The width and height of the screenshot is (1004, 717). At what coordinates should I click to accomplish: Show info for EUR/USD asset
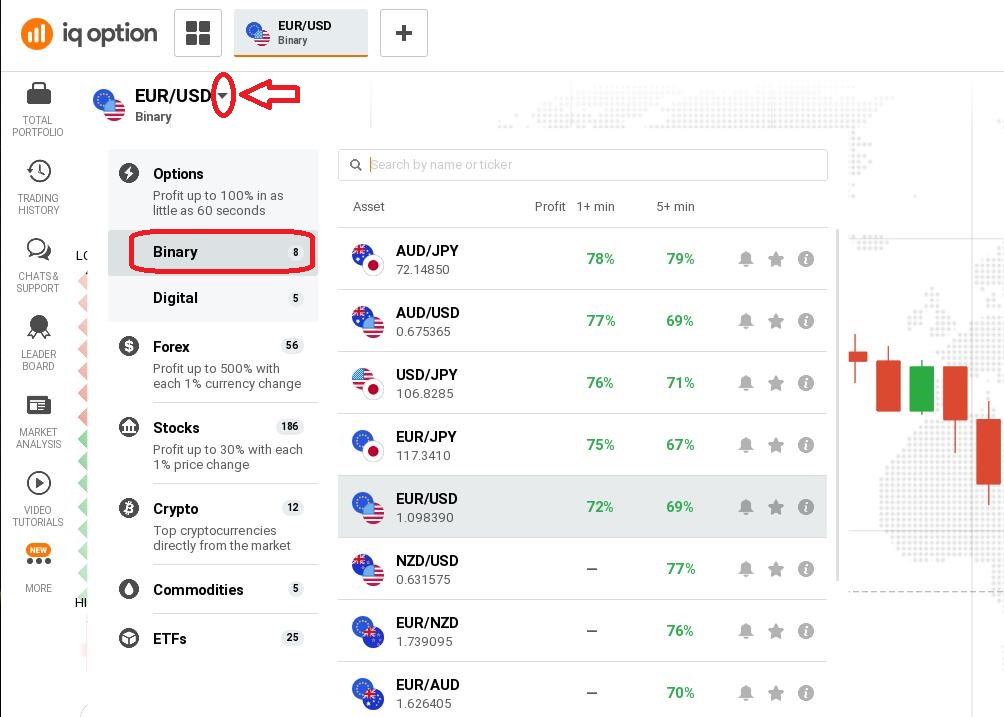click(x=806, y=507)
